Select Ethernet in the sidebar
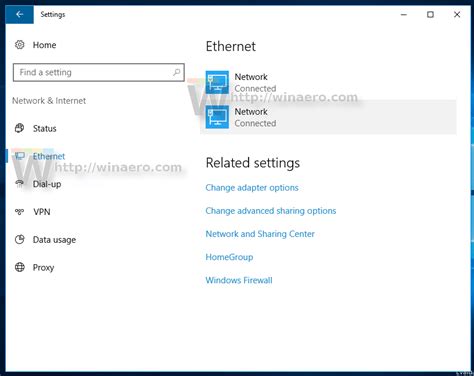474x376 pixels. pos(49,156)
